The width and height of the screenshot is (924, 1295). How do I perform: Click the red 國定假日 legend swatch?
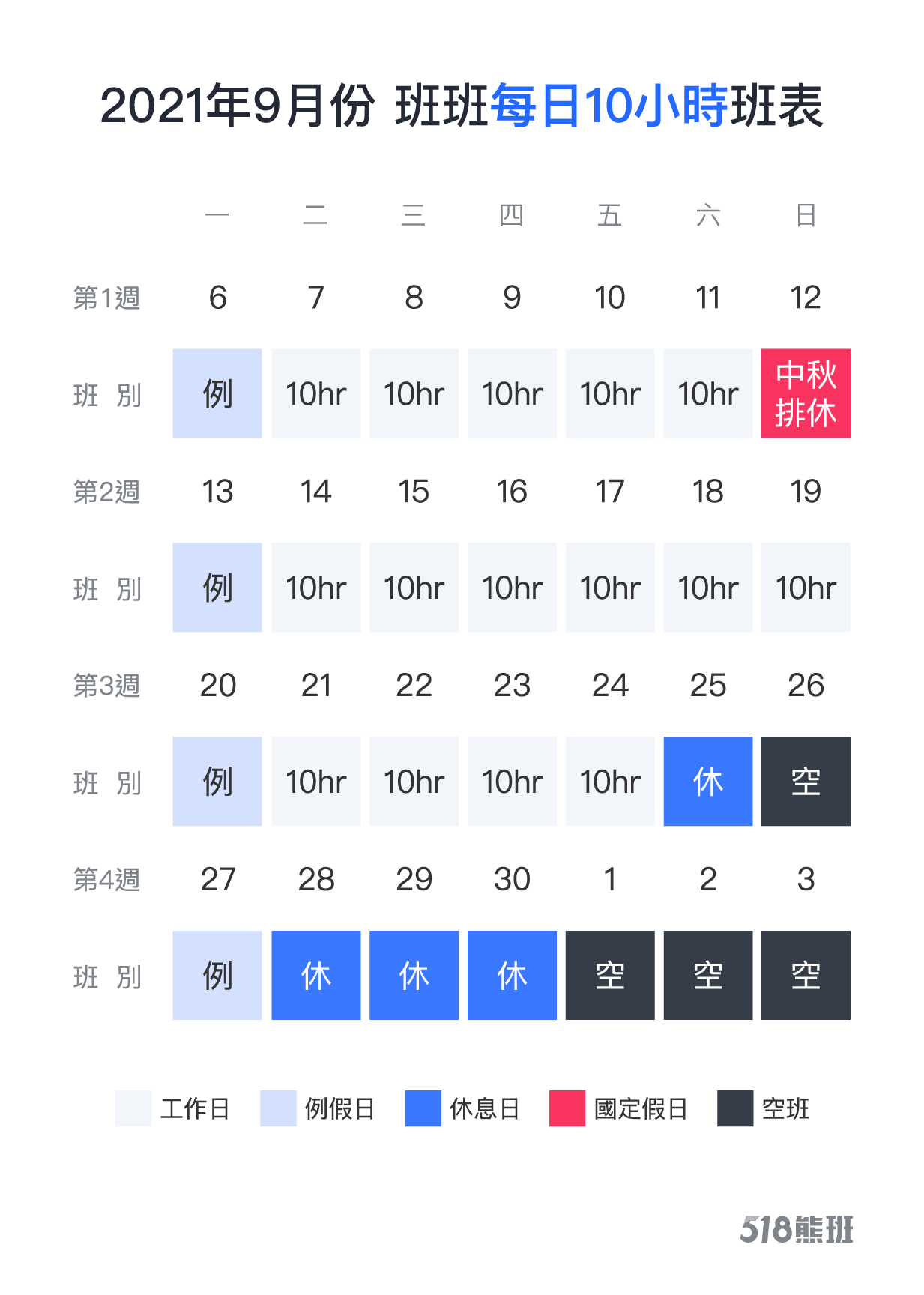pos(567,1108)
